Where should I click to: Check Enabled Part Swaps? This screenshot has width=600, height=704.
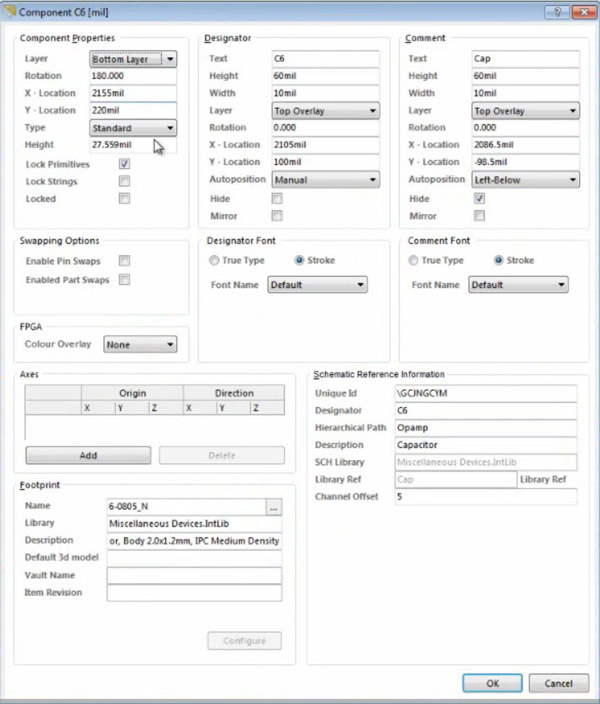pyautogui.click(x=124, y=280)
